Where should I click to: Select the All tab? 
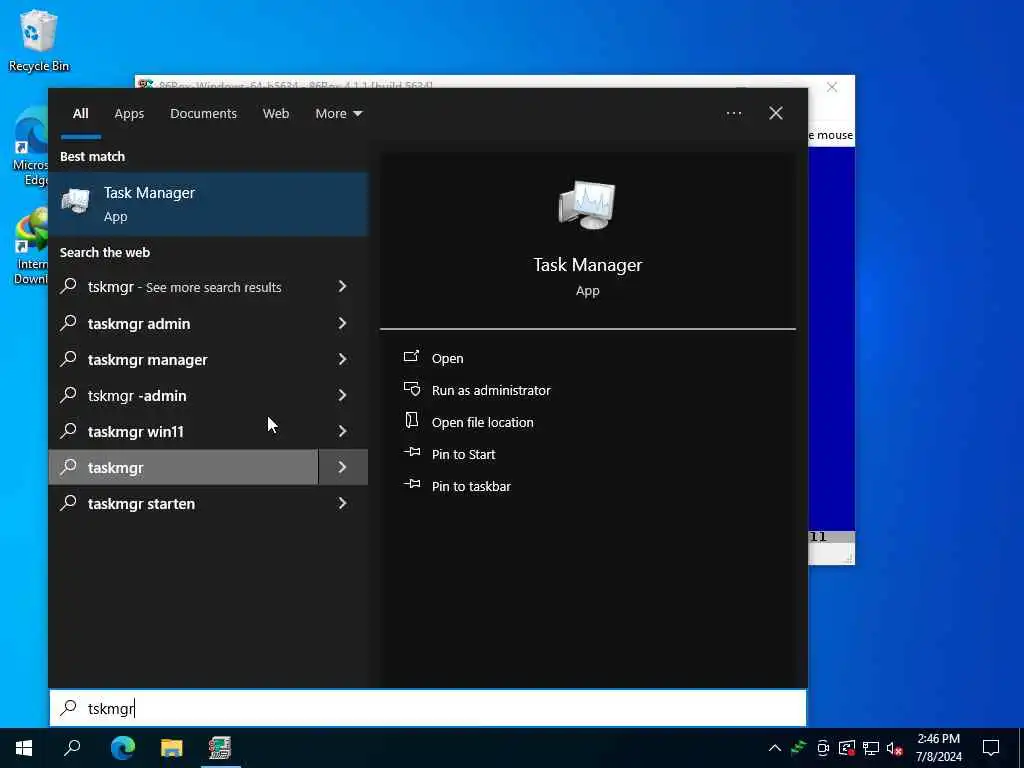click(80, 113)
